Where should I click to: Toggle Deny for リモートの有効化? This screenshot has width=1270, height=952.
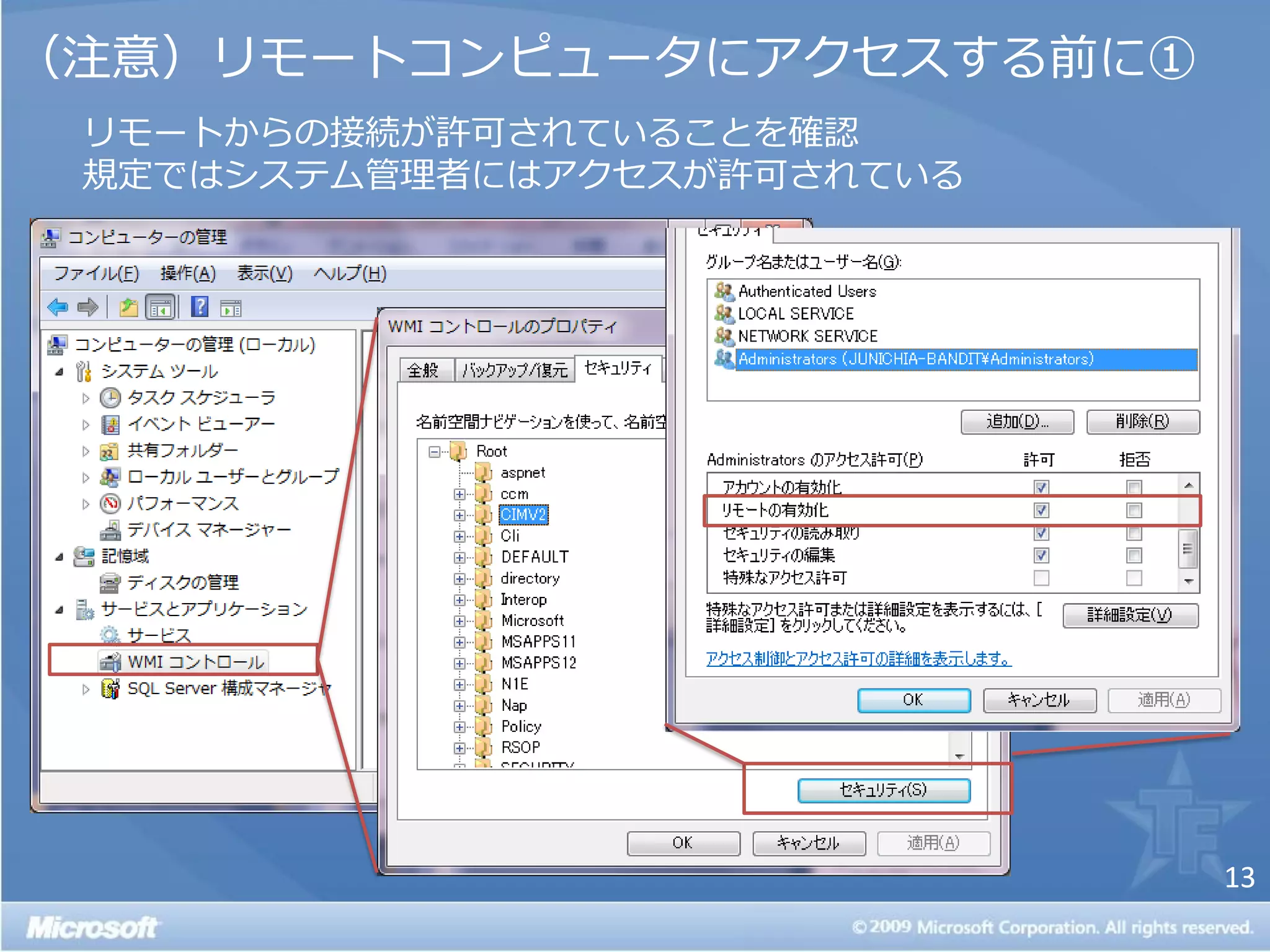(1134, 510)
